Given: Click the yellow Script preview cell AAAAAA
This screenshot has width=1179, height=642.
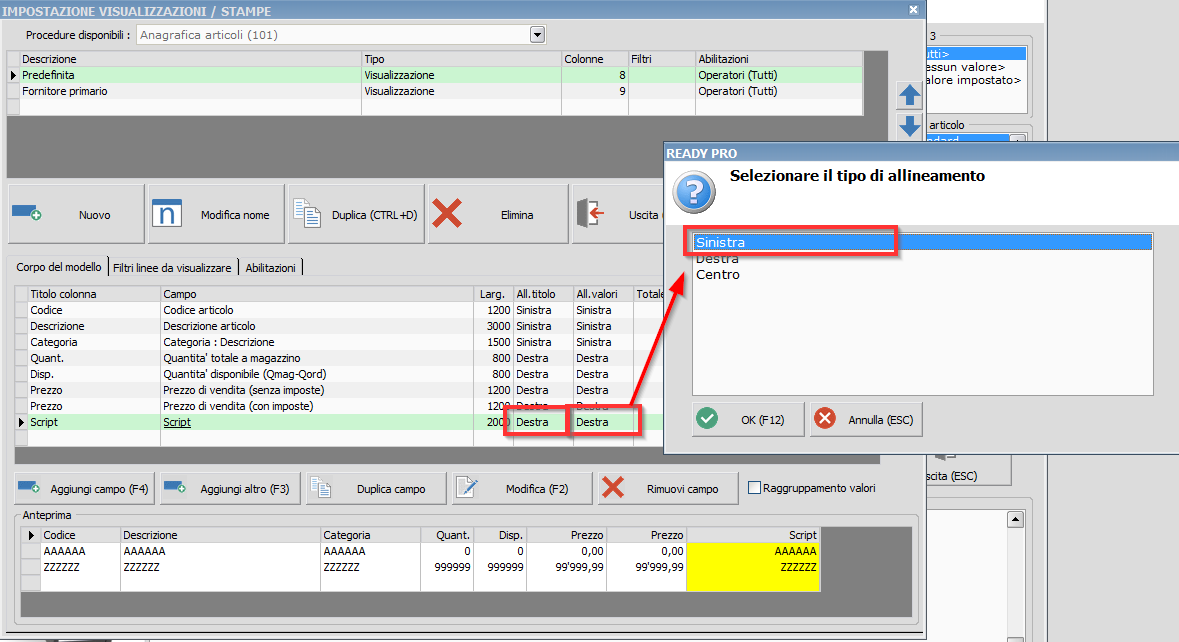Looking at the screenshot, I should (753, 551).
